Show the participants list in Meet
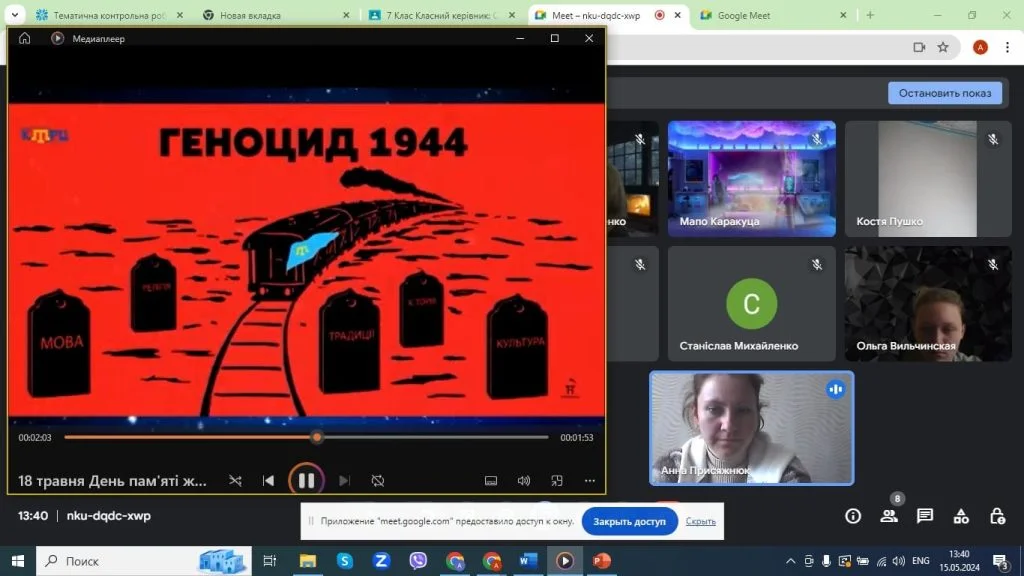This screenshot has width=1024, height=576. click(889, 516)
